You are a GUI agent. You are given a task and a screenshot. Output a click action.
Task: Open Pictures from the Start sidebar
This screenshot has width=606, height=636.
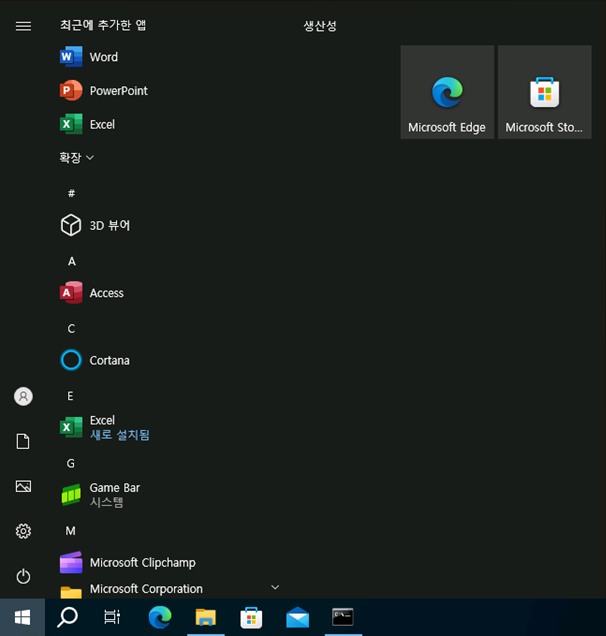point(23,486)
